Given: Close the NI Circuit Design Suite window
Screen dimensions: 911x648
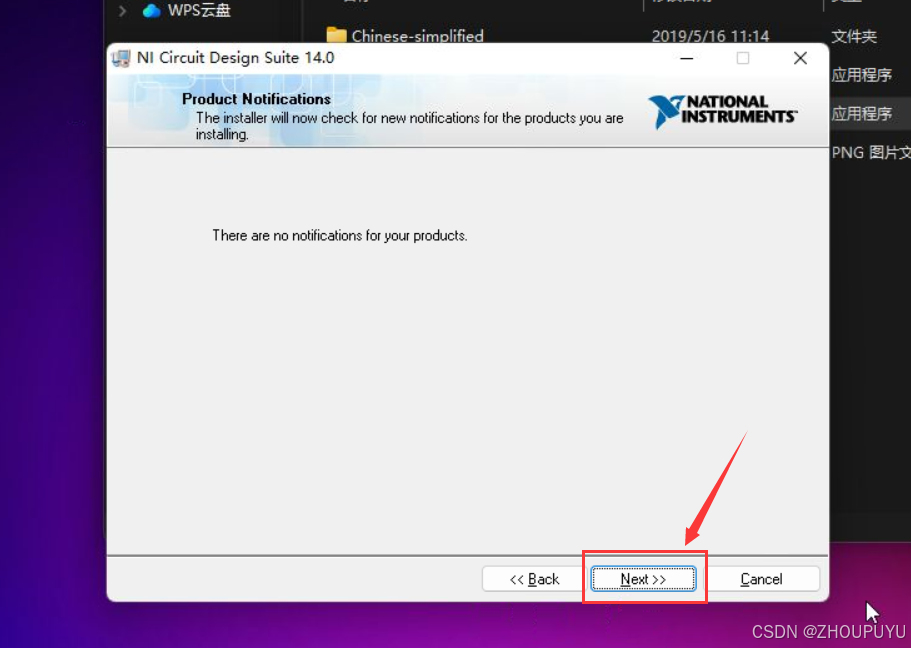Looking at the screenshot, I should click(x=800, y=58).
